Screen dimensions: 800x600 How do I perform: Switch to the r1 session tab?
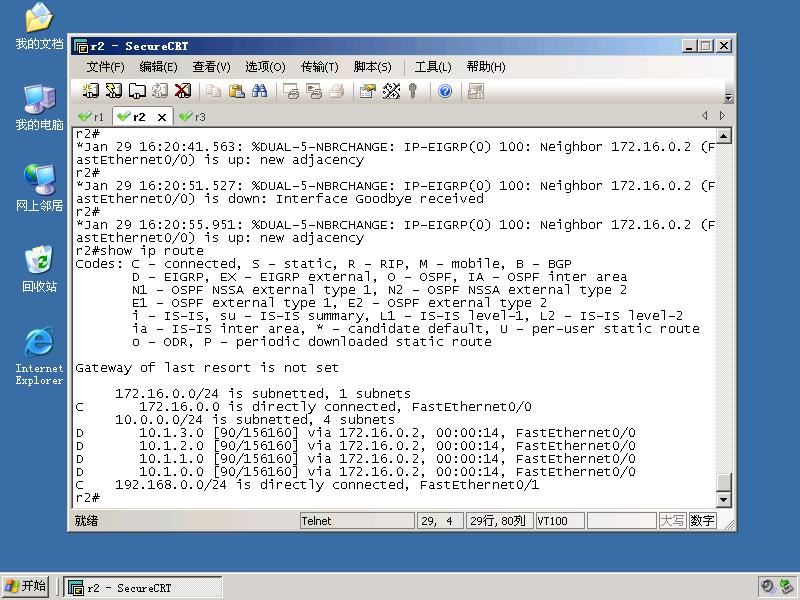tap(92, 117)
